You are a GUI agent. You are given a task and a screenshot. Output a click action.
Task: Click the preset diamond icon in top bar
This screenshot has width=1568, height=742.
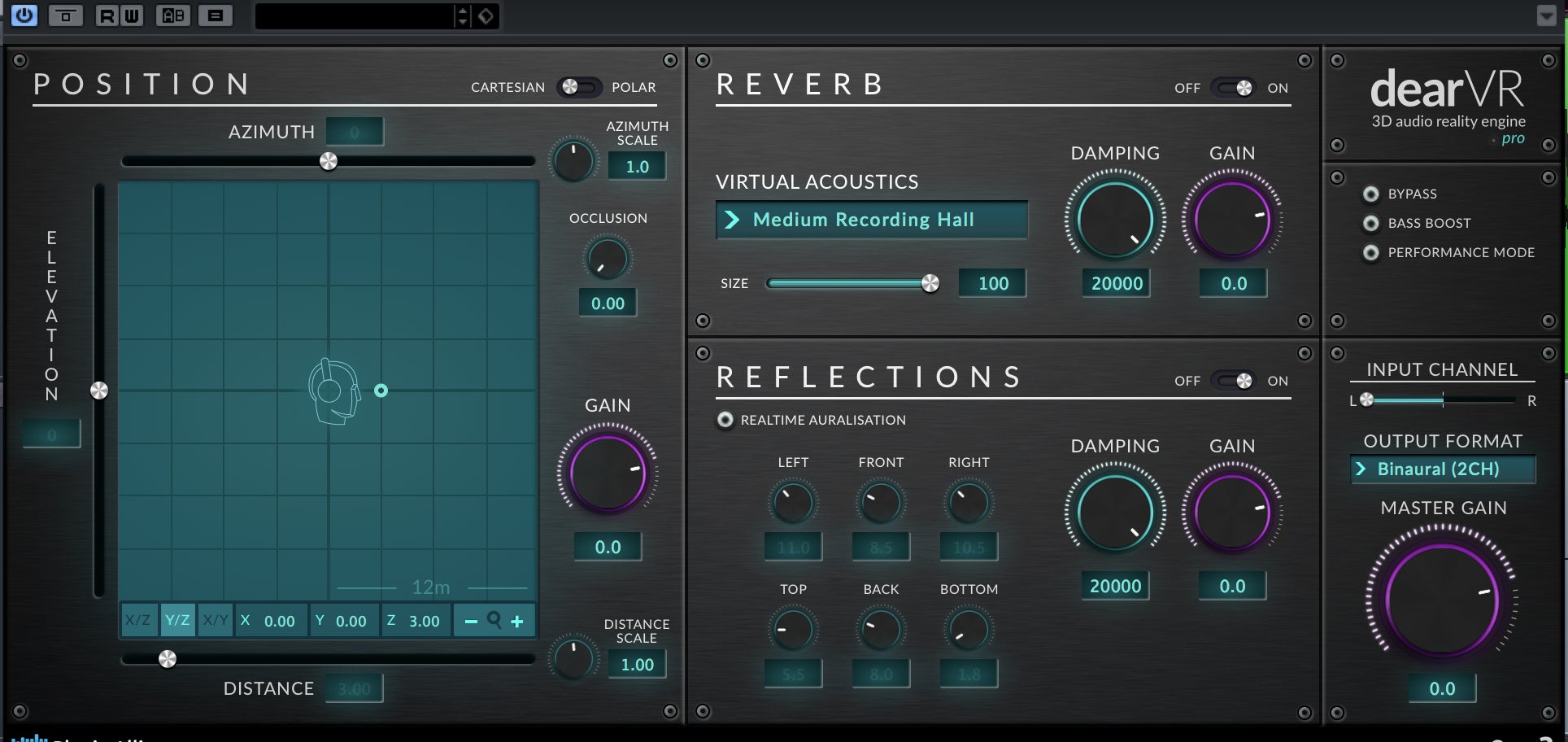point(486,16)
